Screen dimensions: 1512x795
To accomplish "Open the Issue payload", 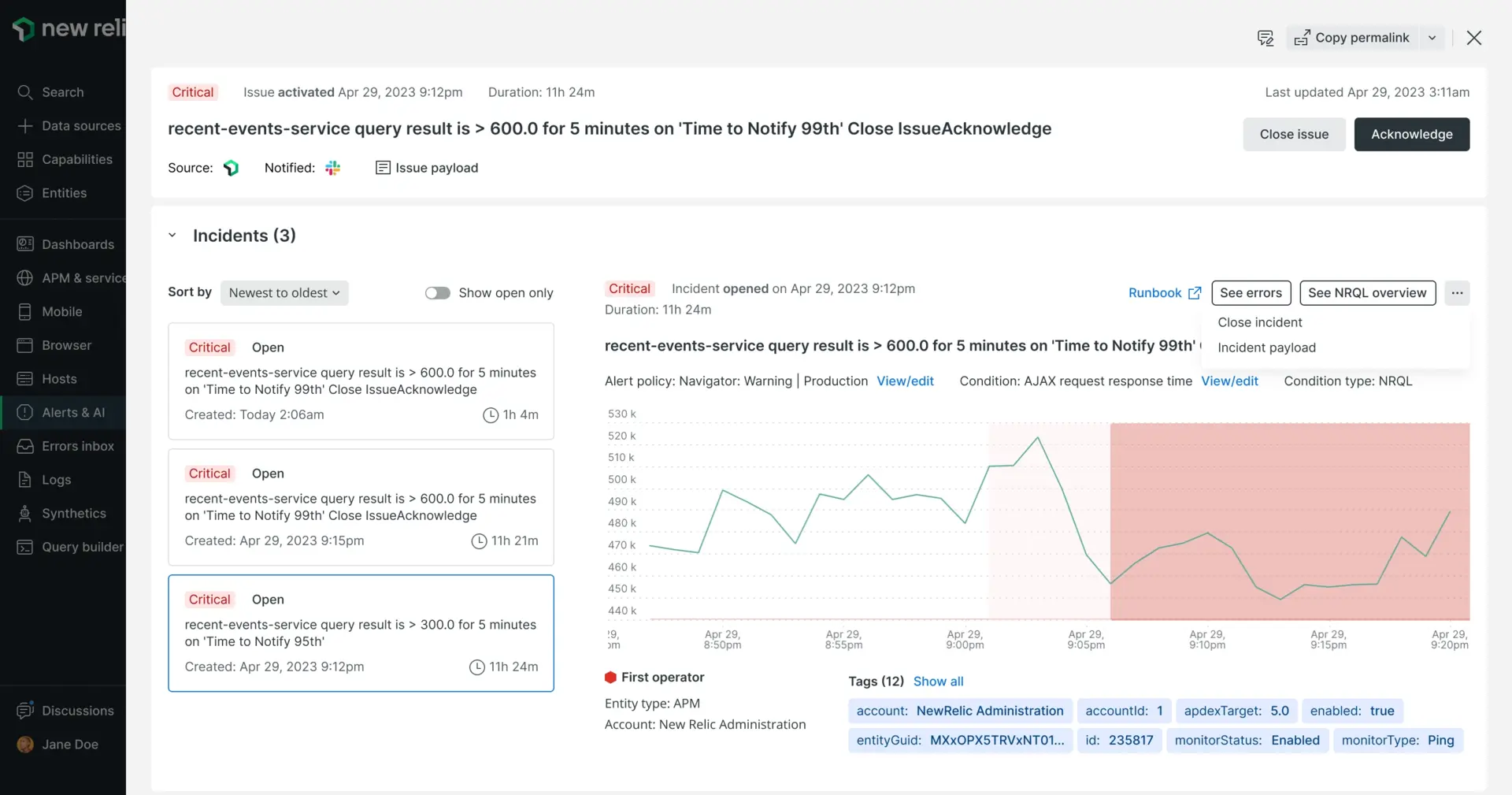I will pyautogui.click(x=427, y=168).
